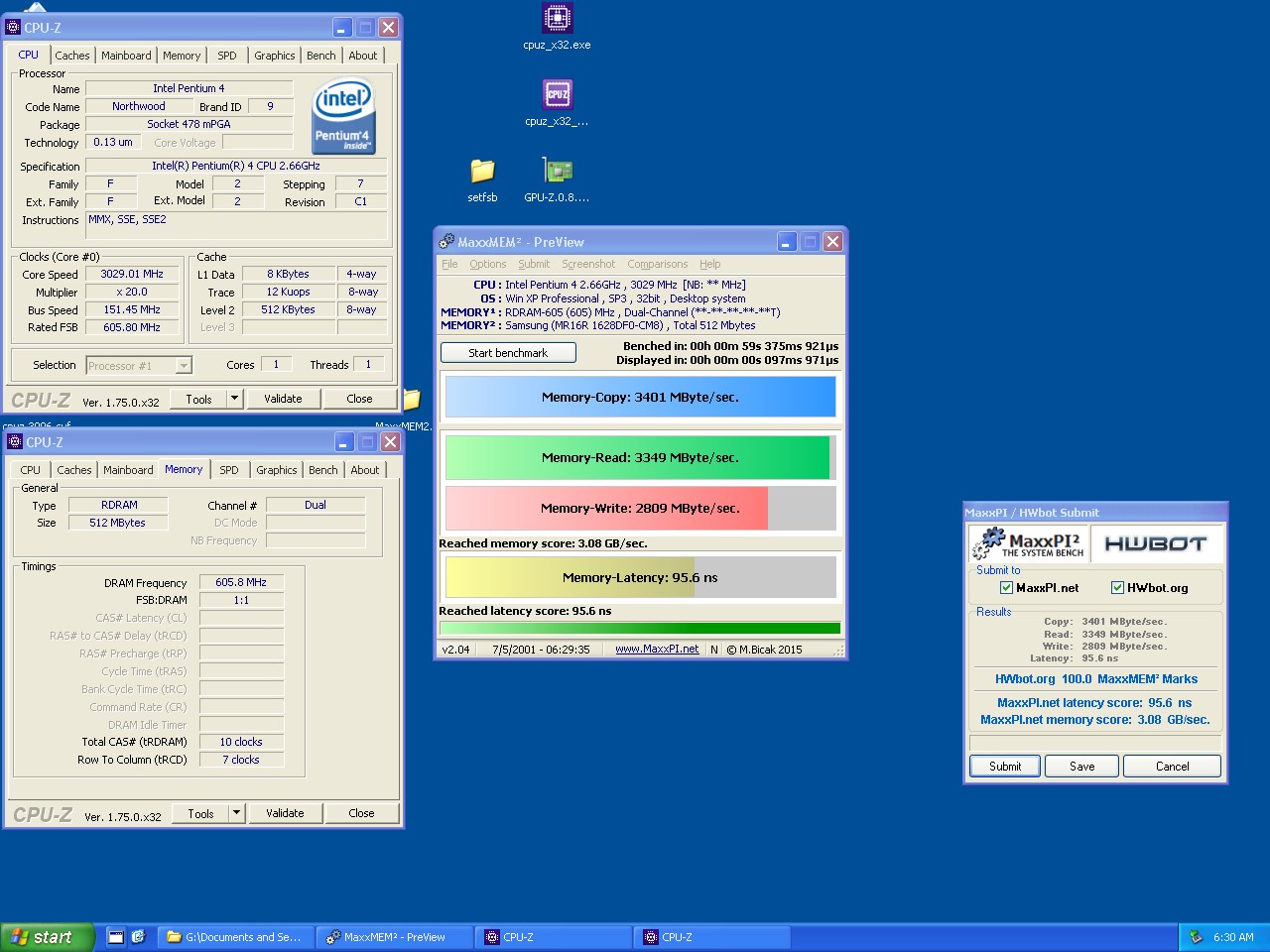Click the Intel Pentium 4 inside logo
Screen dimensions: 1270x952
pos(342,117)
